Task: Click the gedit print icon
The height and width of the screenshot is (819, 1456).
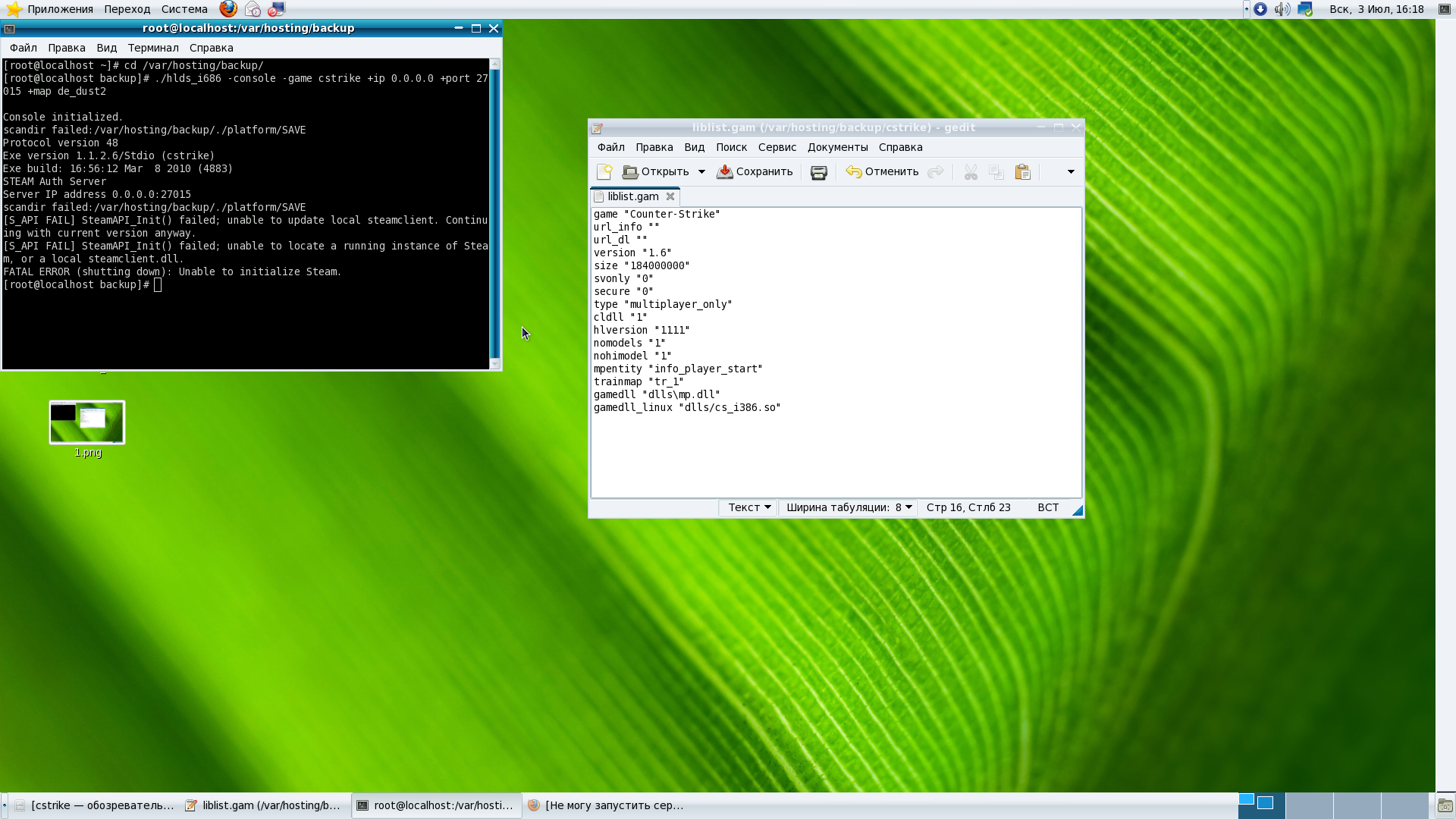Action: [x=819, y=172]
